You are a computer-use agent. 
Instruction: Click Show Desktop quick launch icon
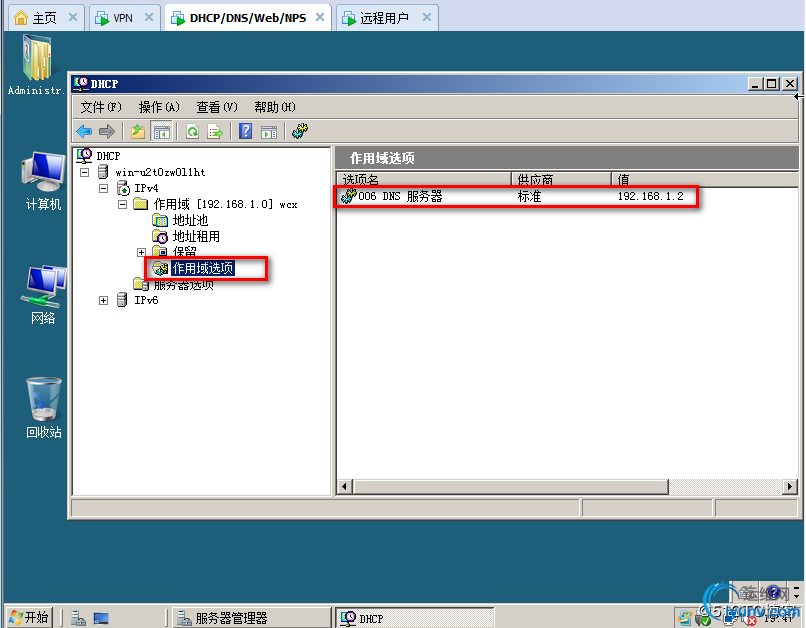101,618
